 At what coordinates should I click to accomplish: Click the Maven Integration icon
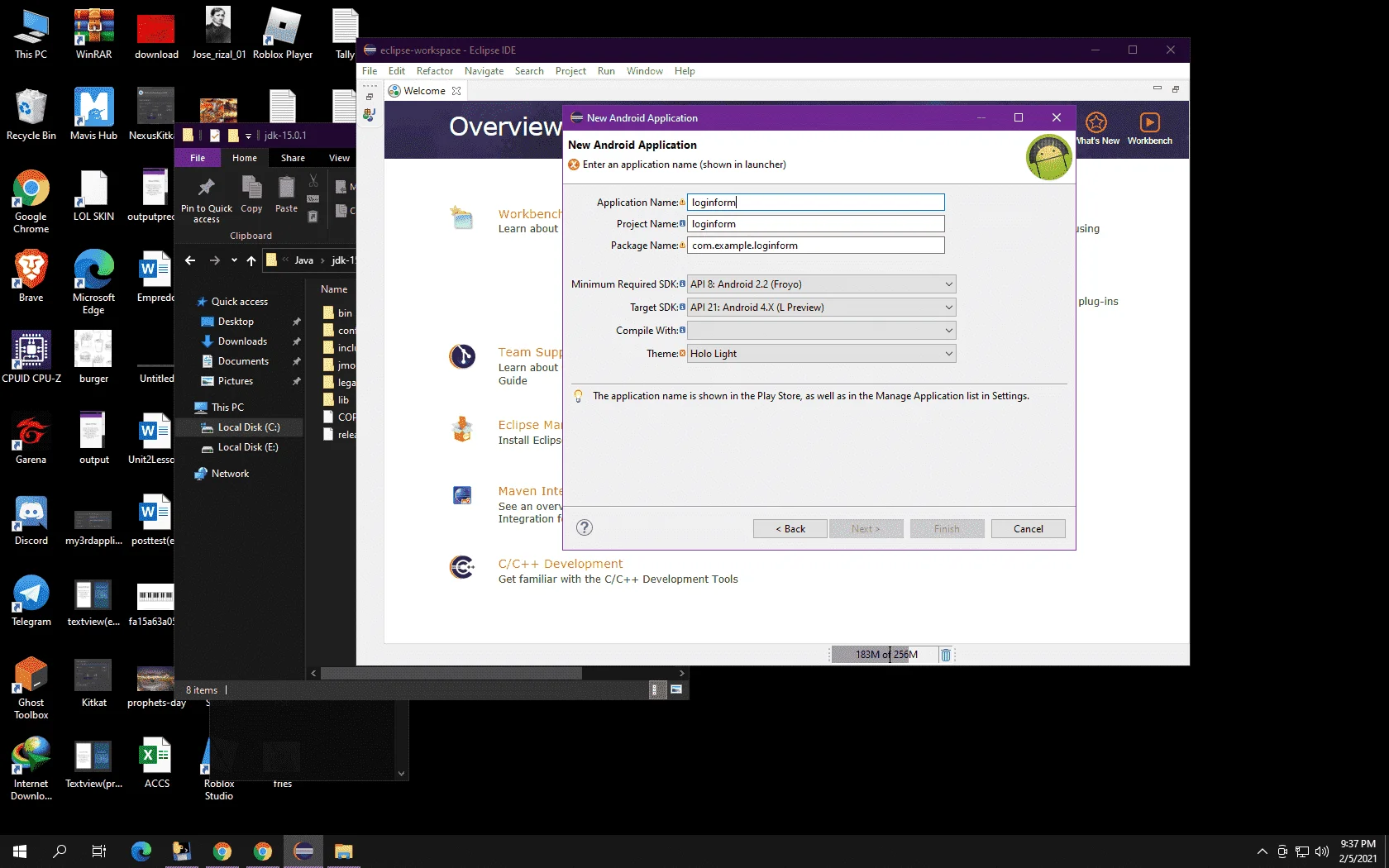[462, 495]
